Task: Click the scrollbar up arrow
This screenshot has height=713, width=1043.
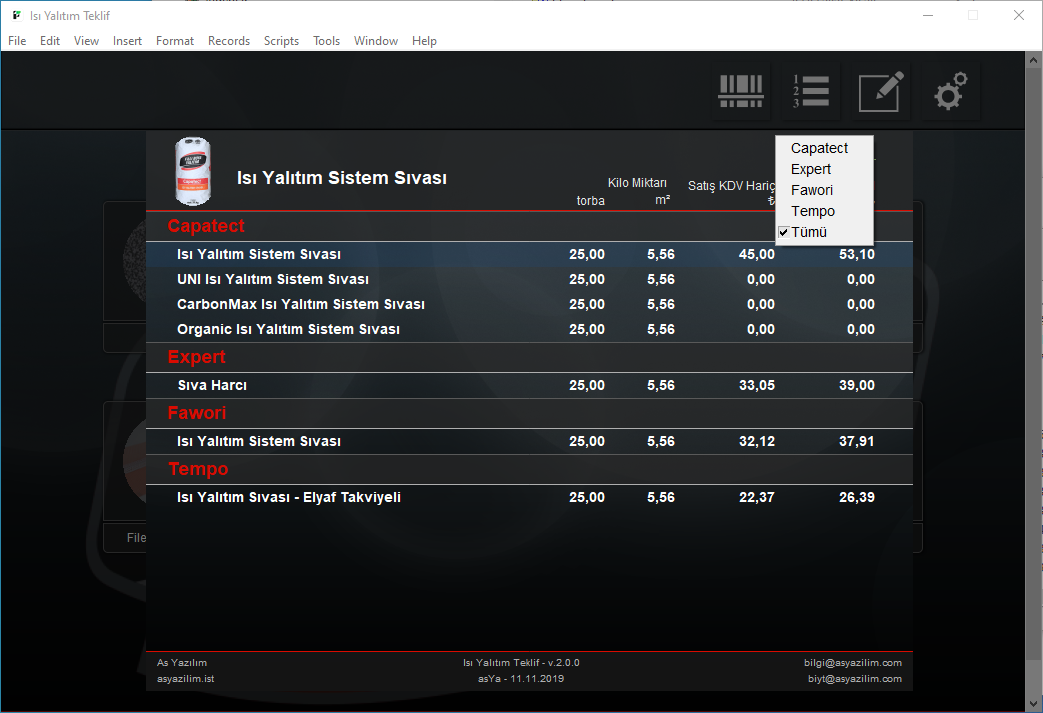Action: (x=1033, y=60)
